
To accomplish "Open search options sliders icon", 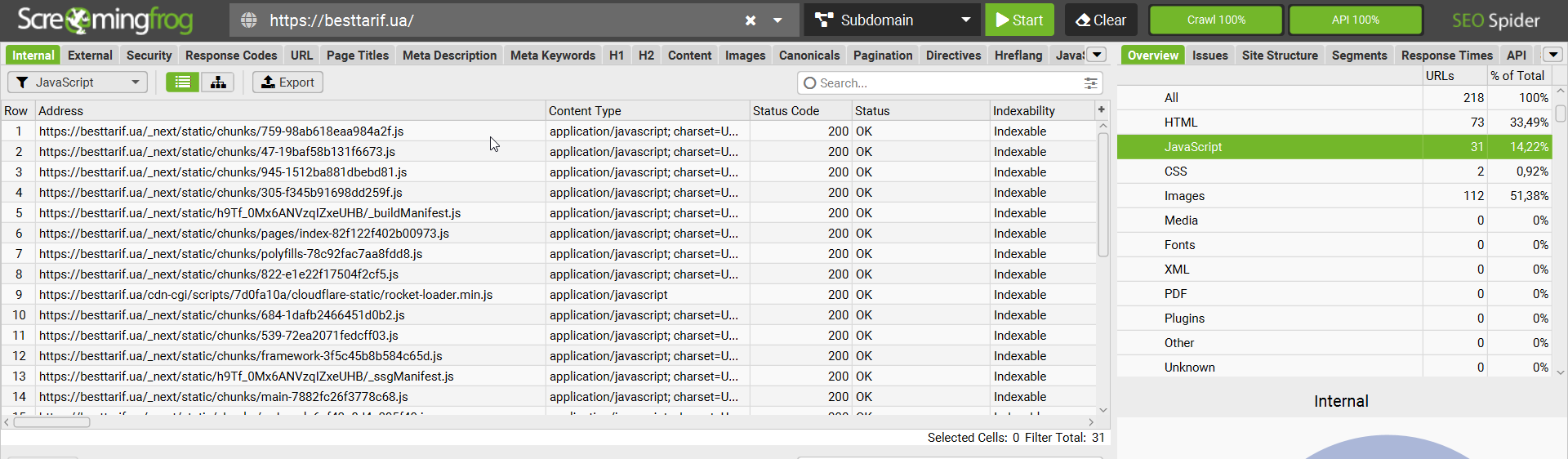I will [x=1090, y=83].
